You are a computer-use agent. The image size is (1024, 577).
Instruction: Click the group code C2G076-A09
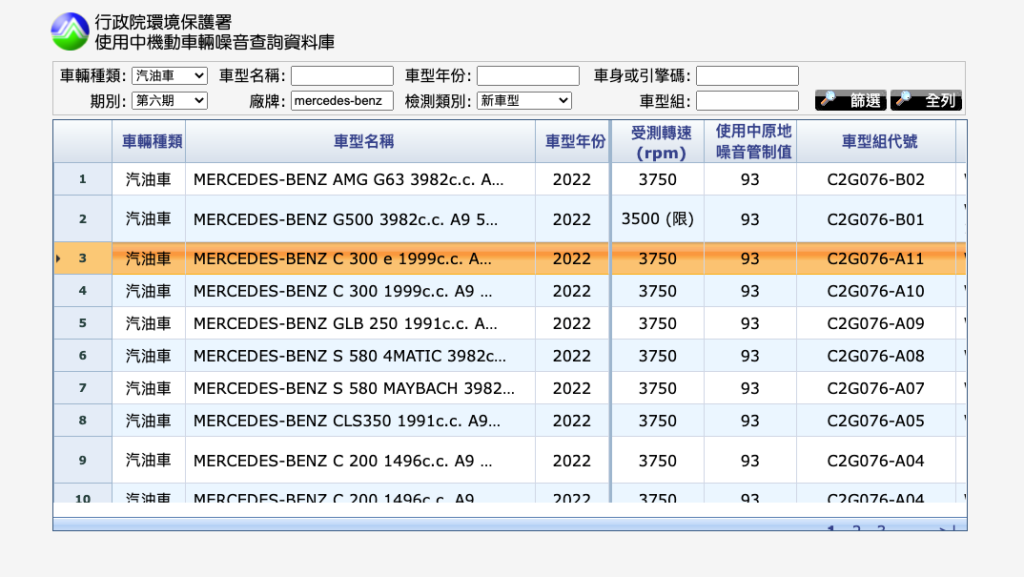[876, 324]
